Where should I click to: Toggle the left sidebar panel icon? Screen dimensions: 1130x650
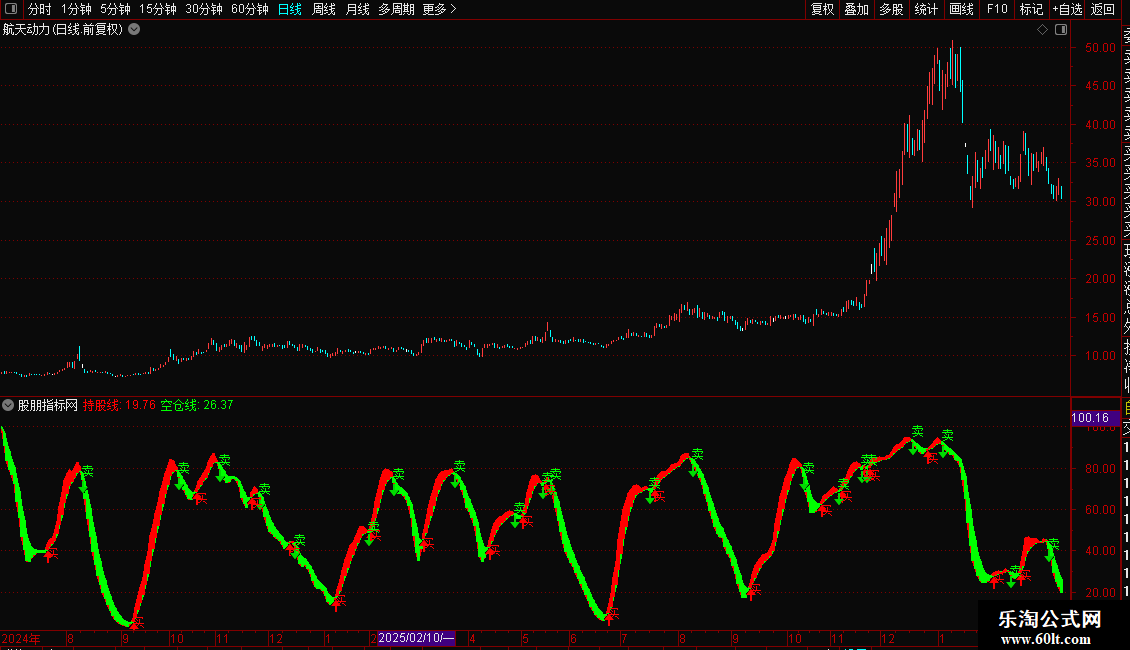point(11,9)
